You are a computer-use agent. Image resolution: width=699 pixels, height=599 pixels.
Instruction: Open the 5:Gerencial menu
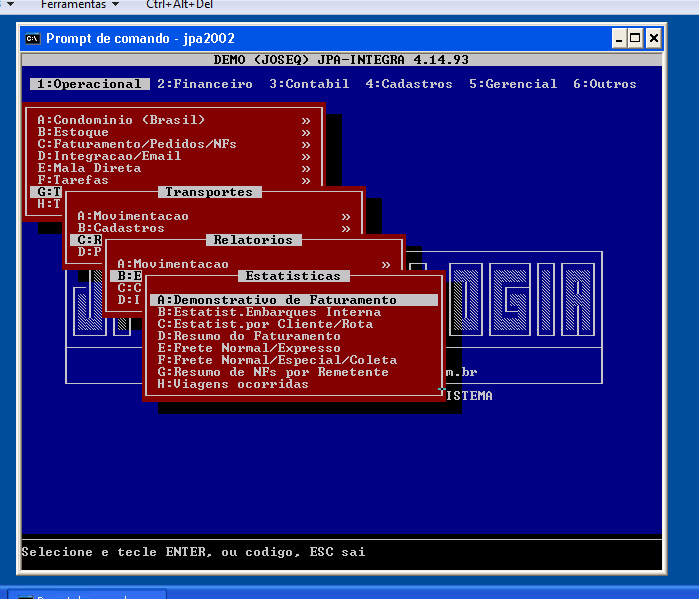click(x=513, y=84)
